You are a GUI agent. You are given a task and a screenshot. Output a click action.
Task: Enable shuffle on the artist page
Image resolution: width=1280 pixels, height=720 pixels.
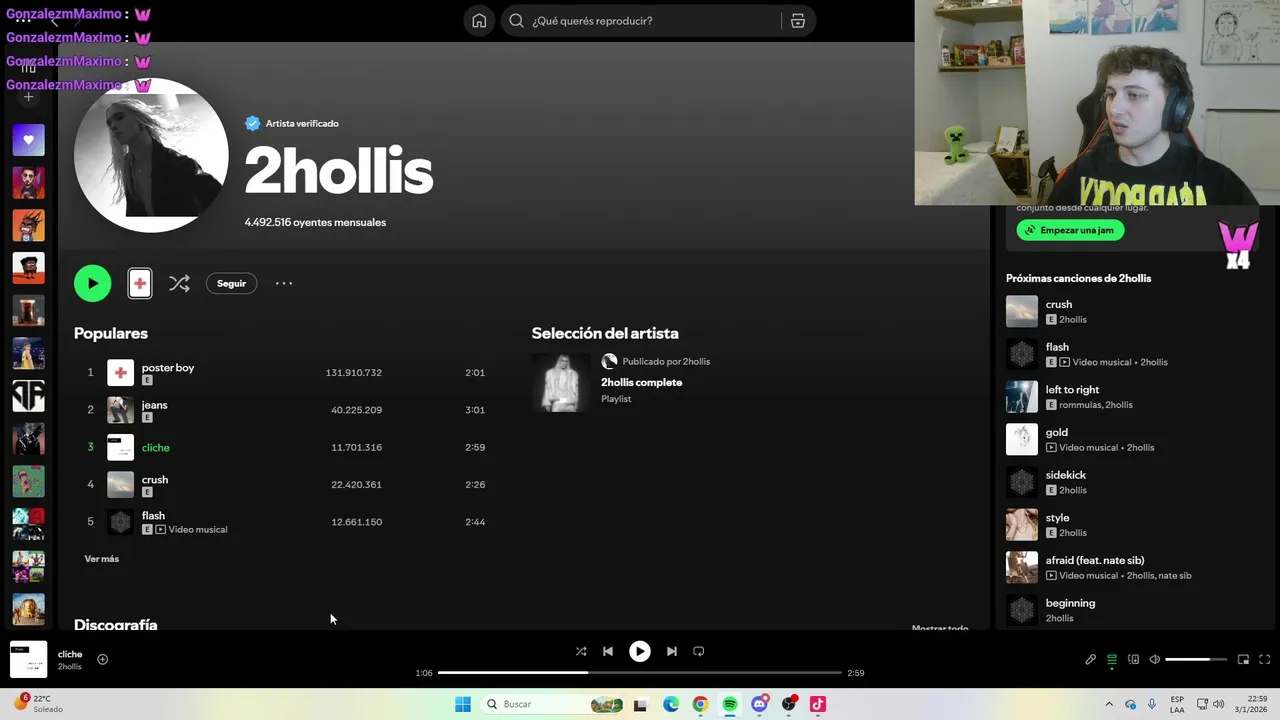tap(179, 283)
